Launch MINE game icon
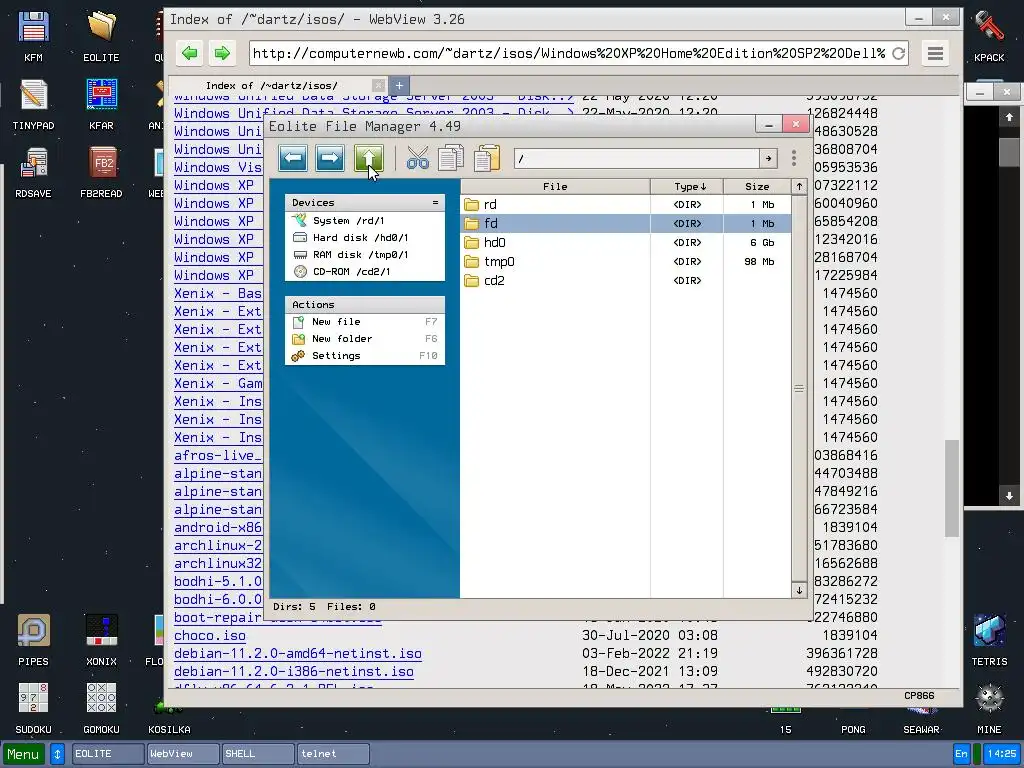Screen dimensions: 1024x768 (x=989, y=708)
